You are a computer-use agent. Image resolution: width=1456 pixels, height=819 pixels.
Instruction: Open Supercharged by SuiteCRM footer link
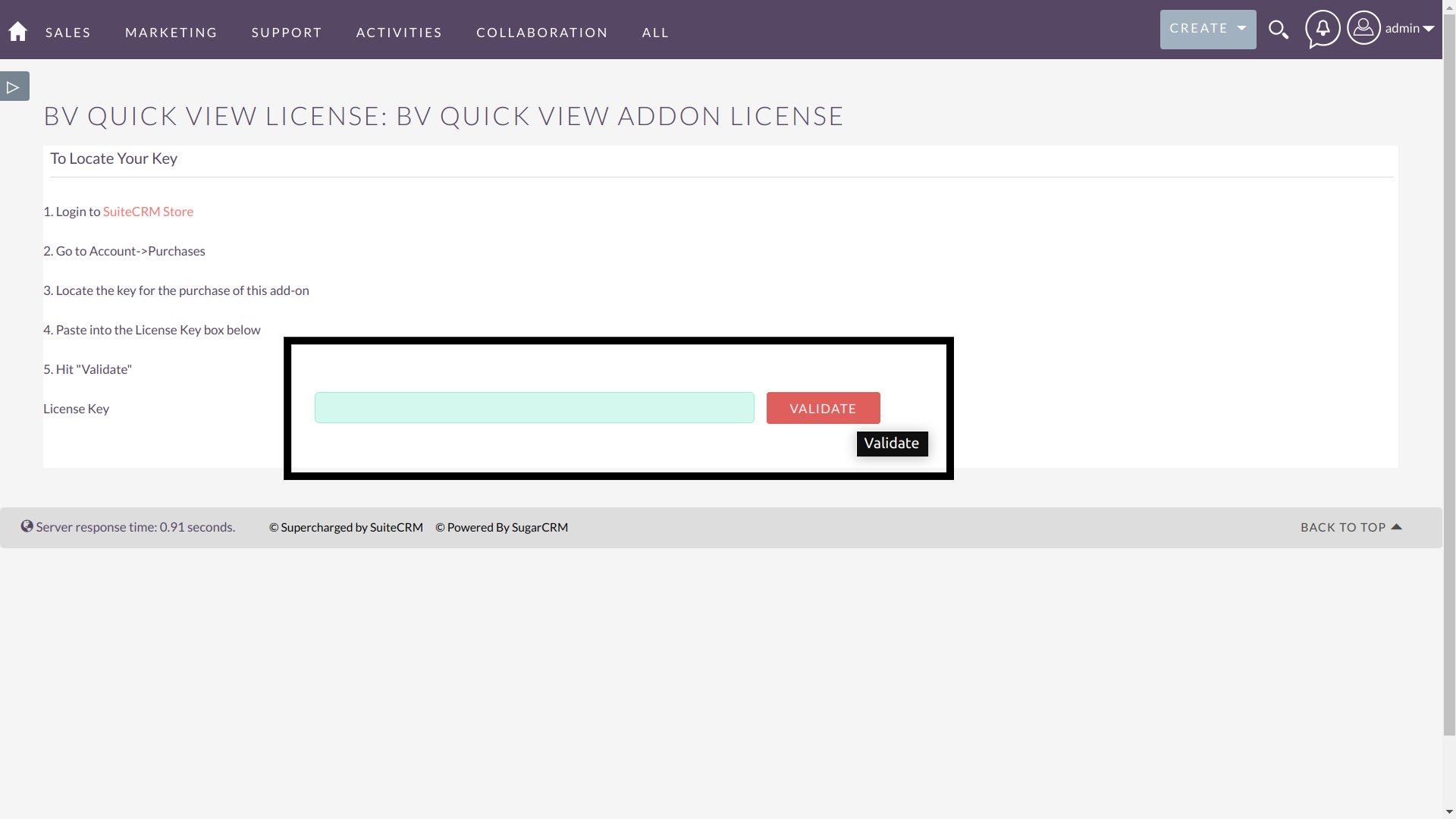346,527
